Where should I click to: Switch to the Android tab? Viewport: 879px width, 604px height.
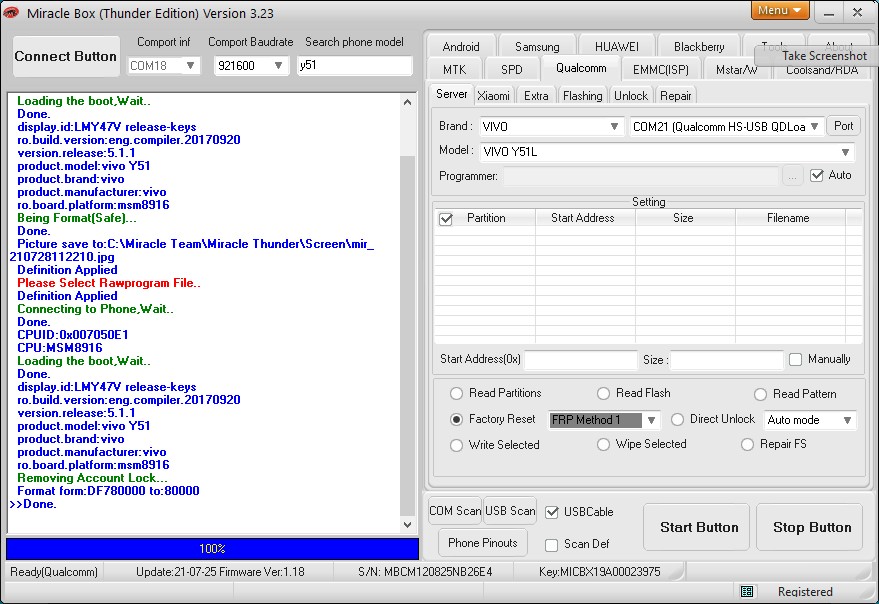point(461,47)
